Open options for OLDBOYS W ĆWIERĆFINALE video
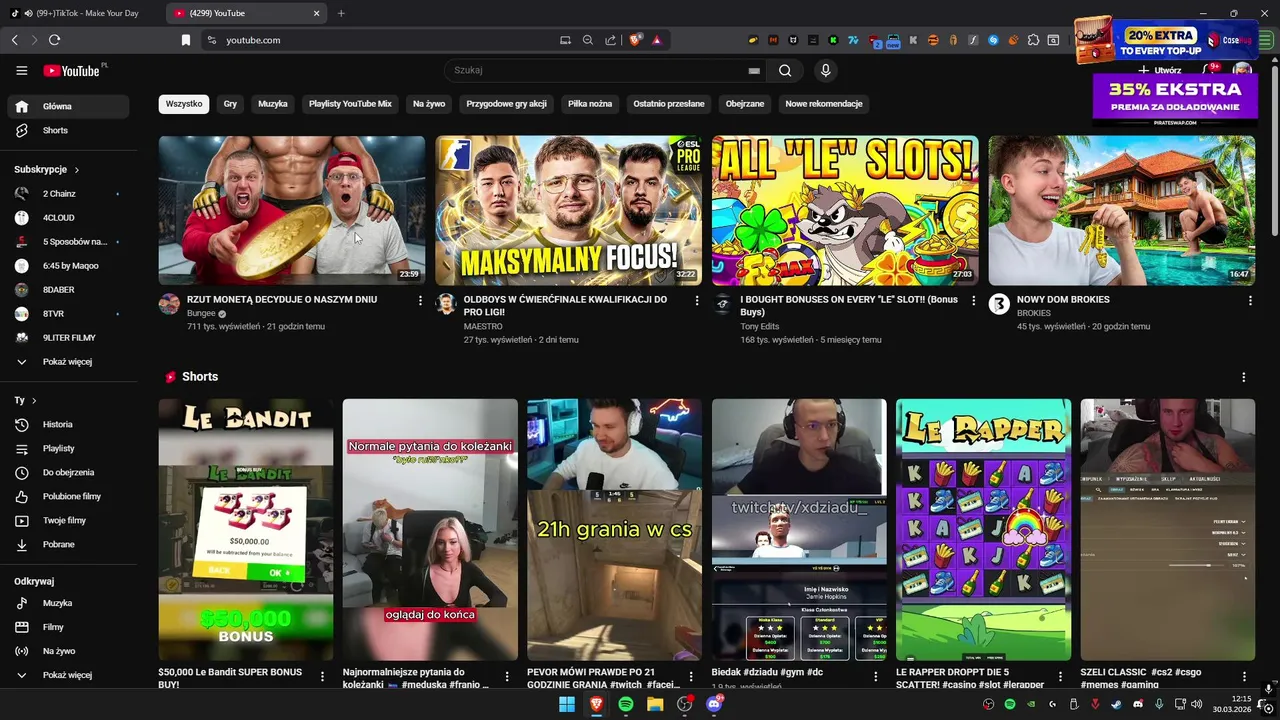Image resolution: width=1280 pixels, height=720 pixels. [x=697, y=300]
